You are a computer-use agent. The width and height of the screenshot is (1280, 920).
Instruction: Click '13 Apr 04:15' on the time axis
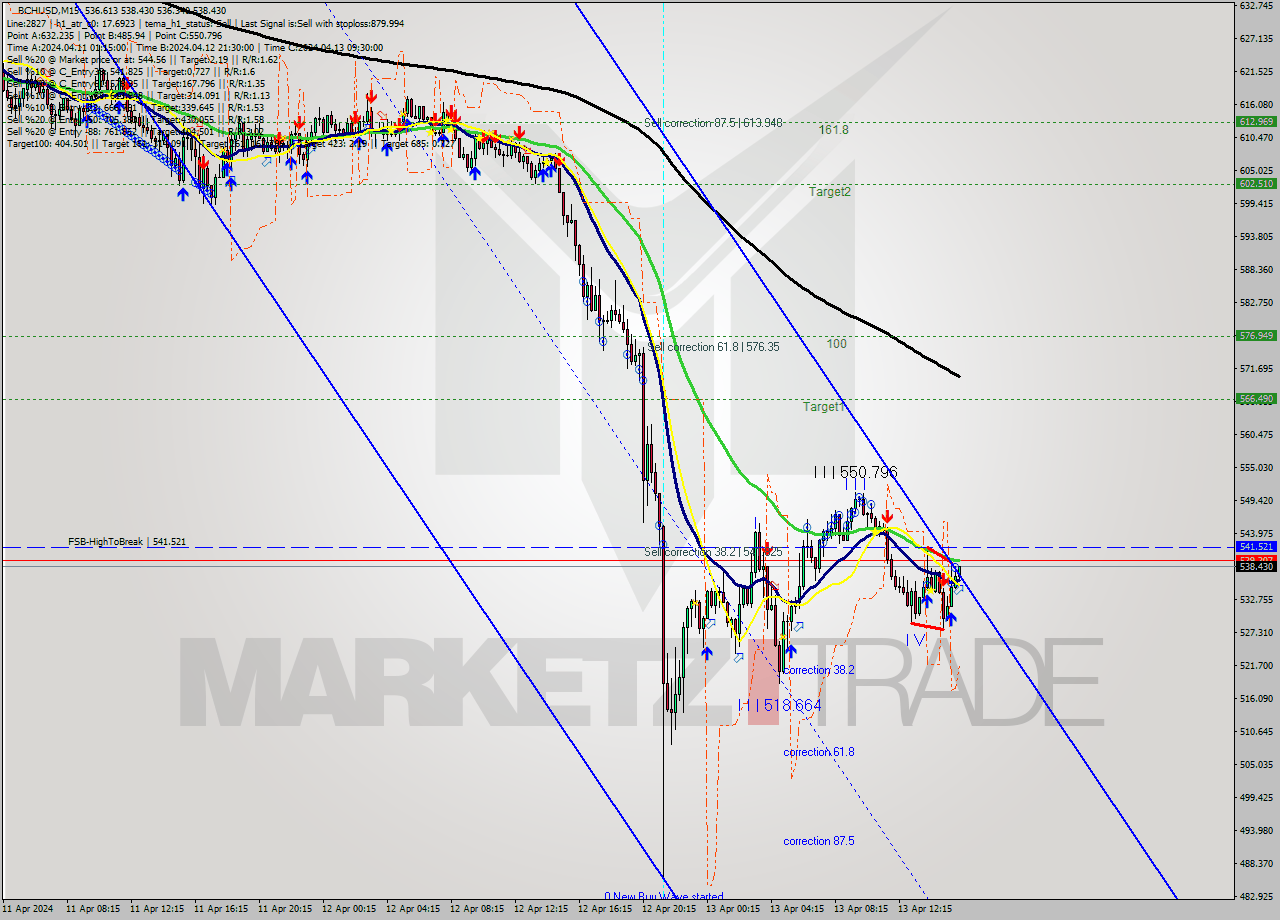[x=797, y=910]
